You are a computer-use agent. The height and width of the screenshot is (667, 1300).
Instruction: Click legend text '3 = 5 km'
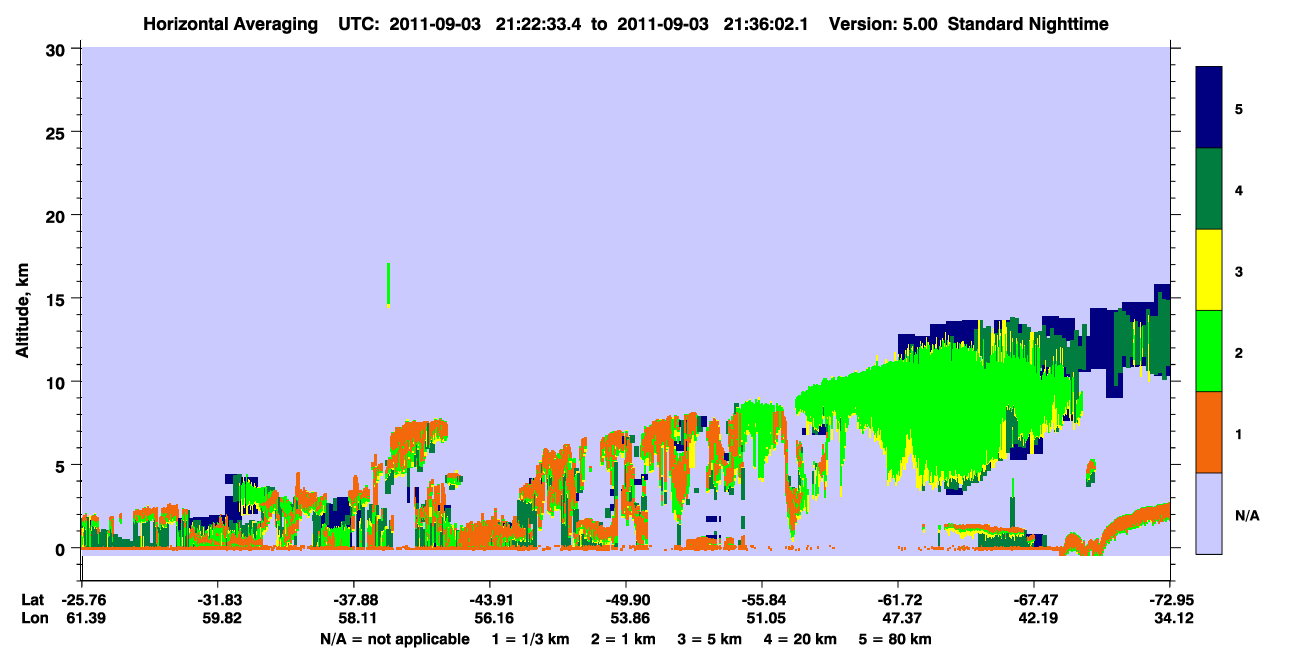[710, 639]
